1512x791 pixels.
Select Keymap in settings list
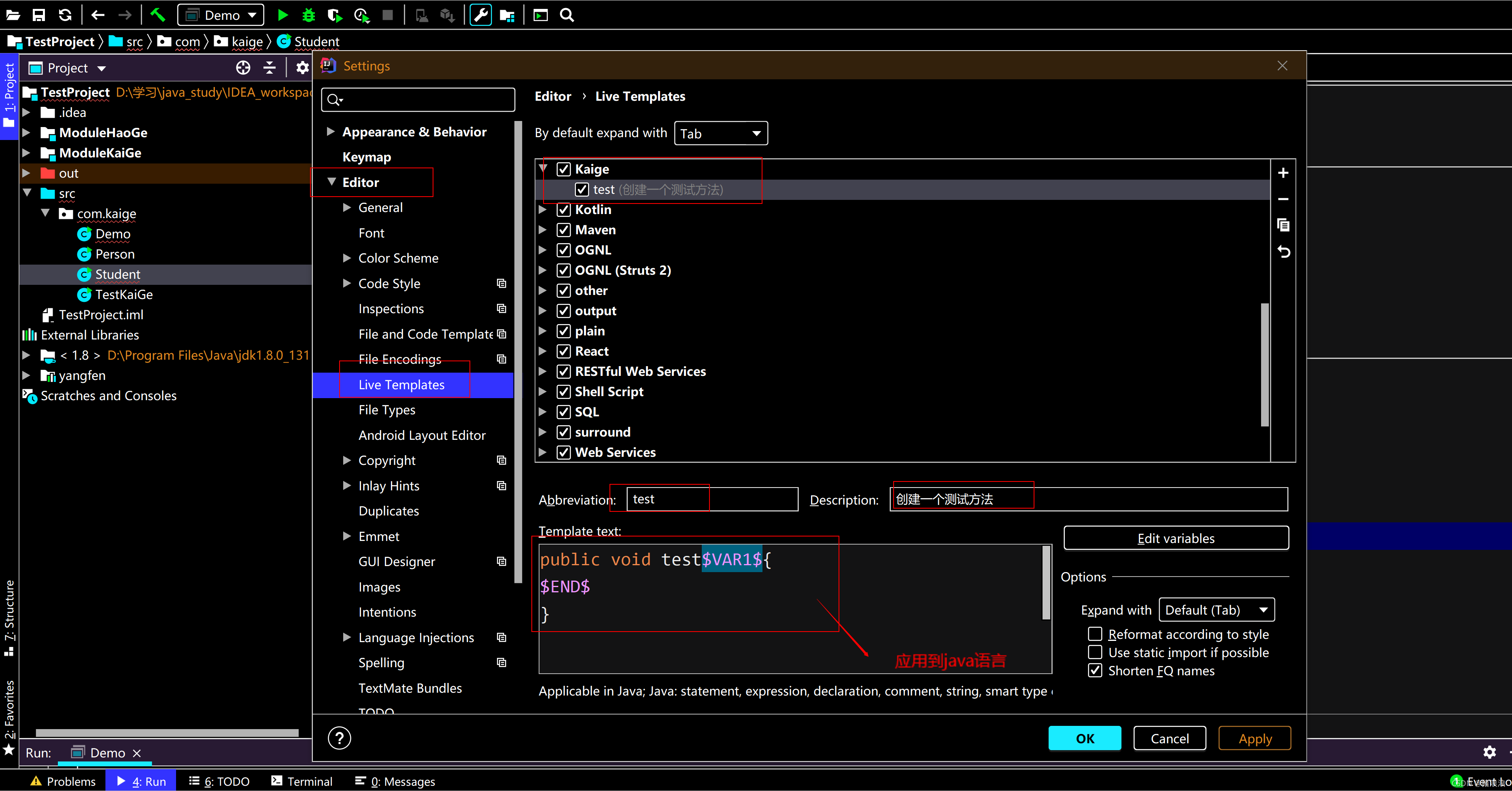(x=367, y=157)
